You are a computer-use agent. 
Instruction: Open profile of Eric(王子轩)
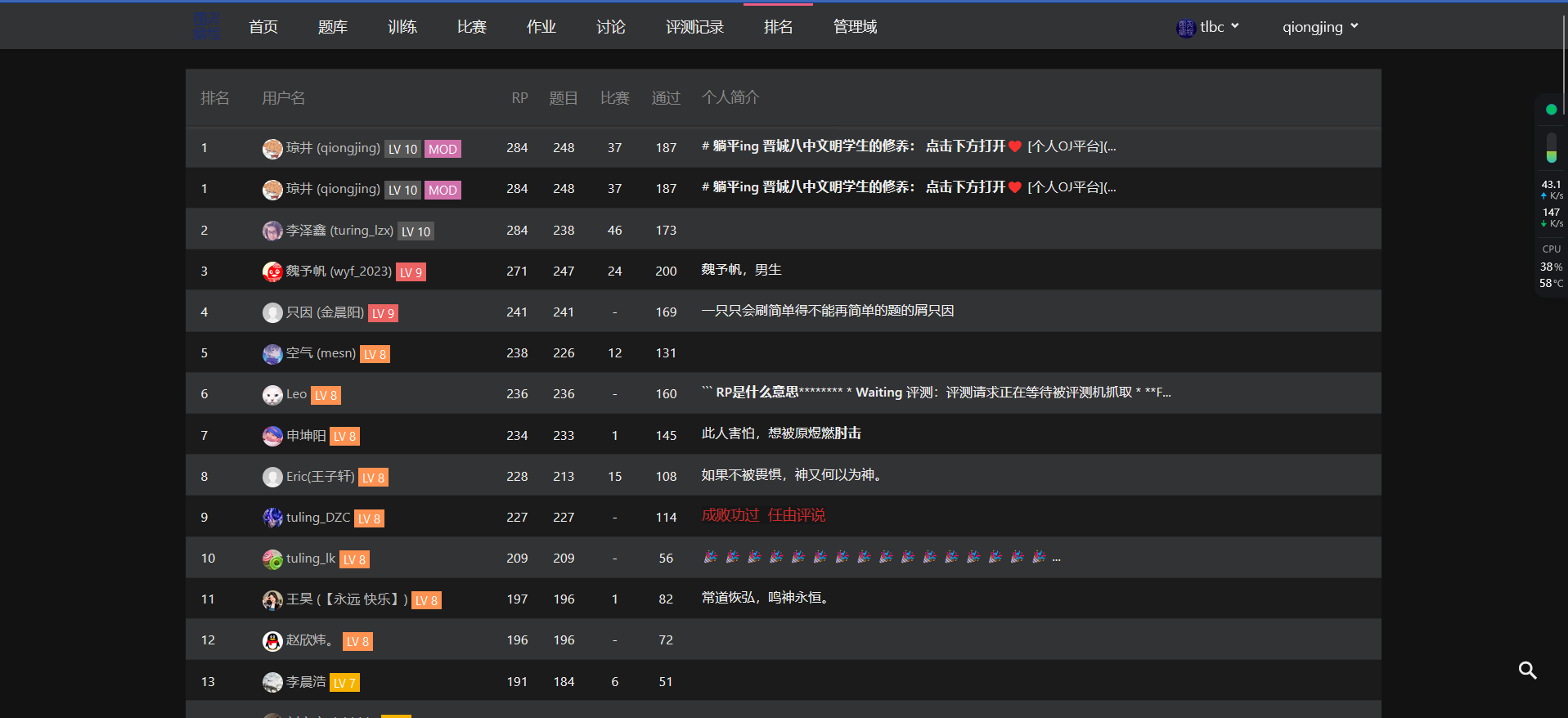coord(321,477)
